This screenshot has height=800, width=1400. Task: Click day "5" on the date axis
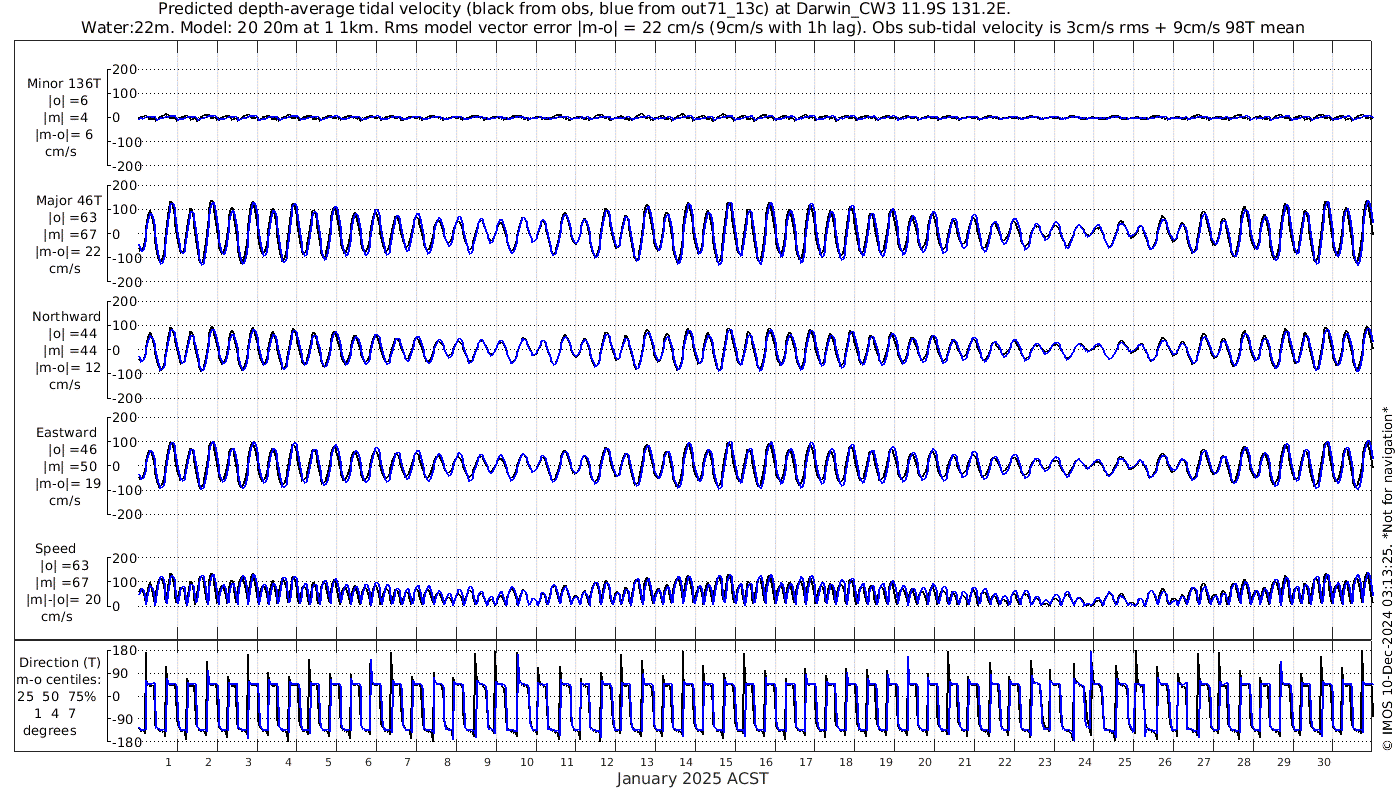click(328, 763)
